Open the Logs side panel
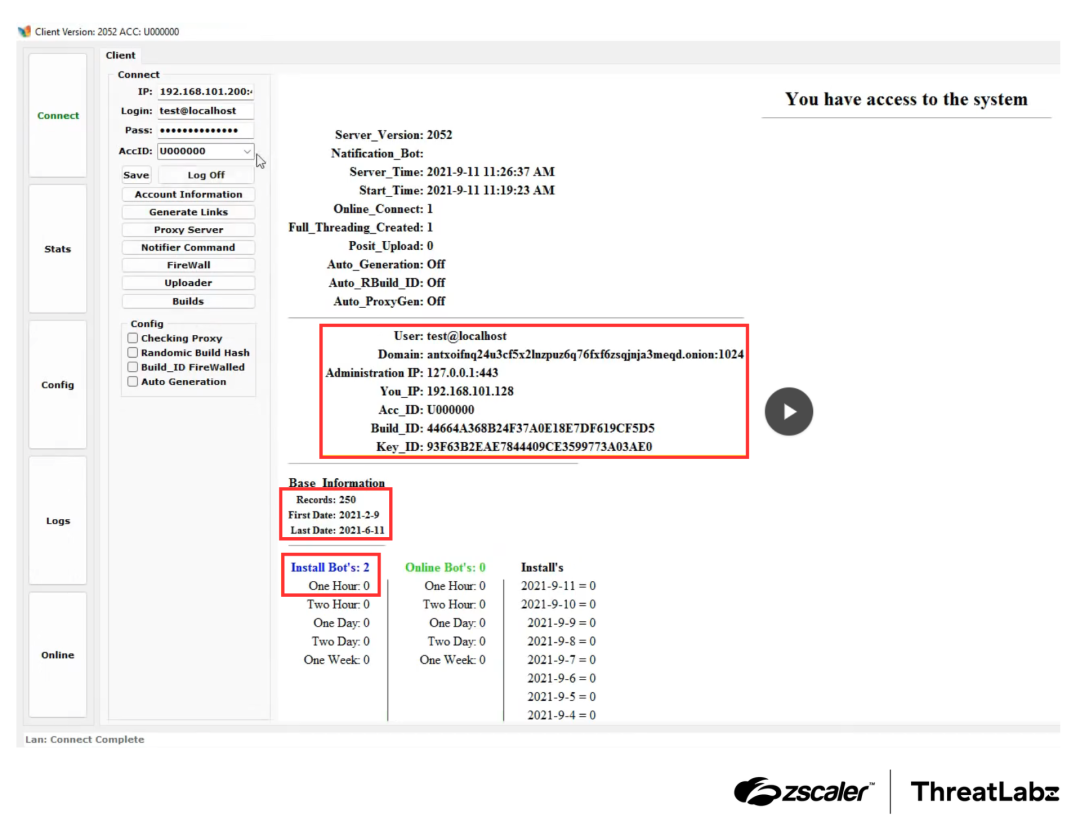The height and width of the screenshot is (831, 1080). coord(58,521)
